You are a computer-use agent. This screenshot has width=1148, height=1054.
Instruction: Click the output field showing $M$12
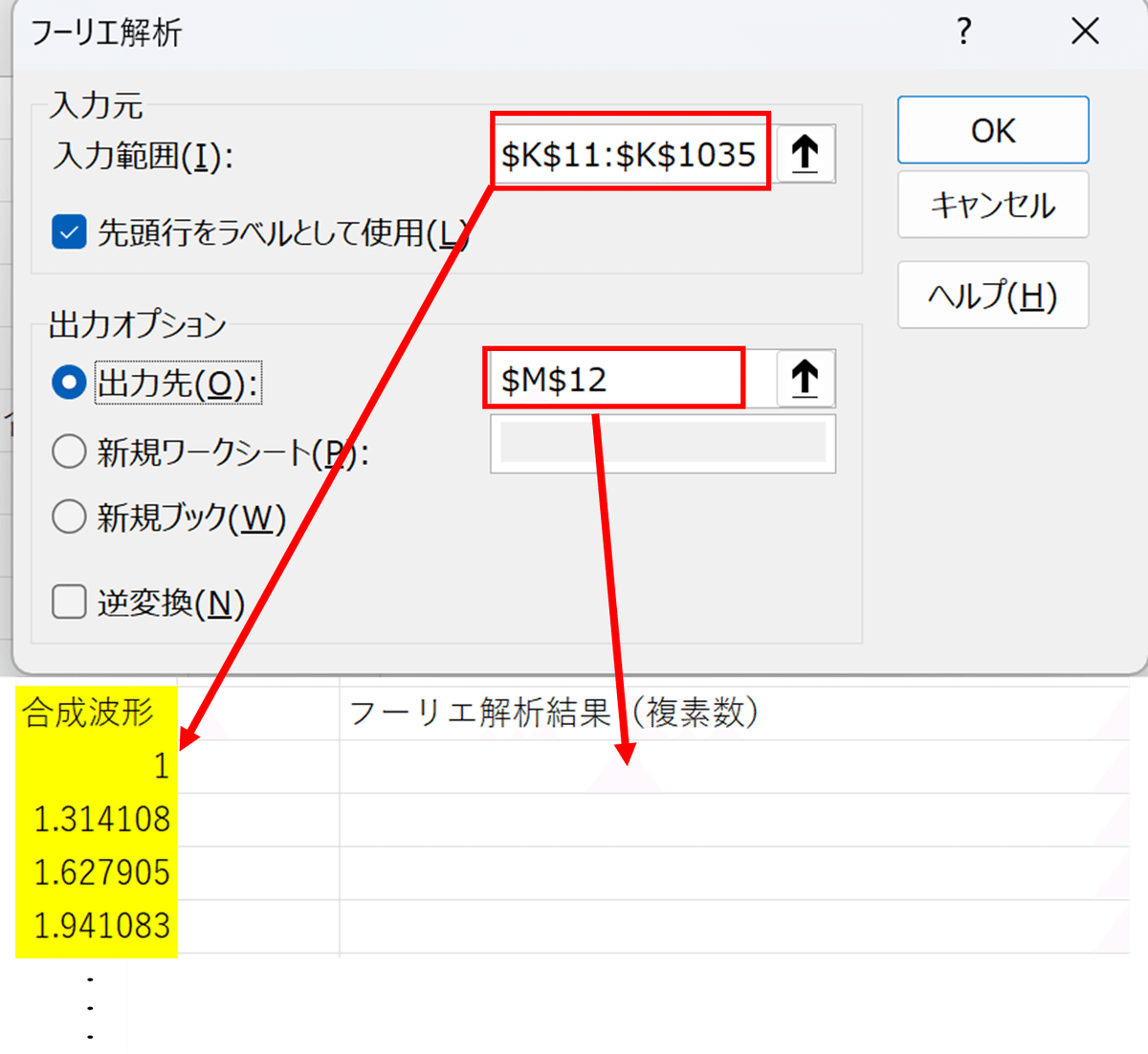click(613, 377)
